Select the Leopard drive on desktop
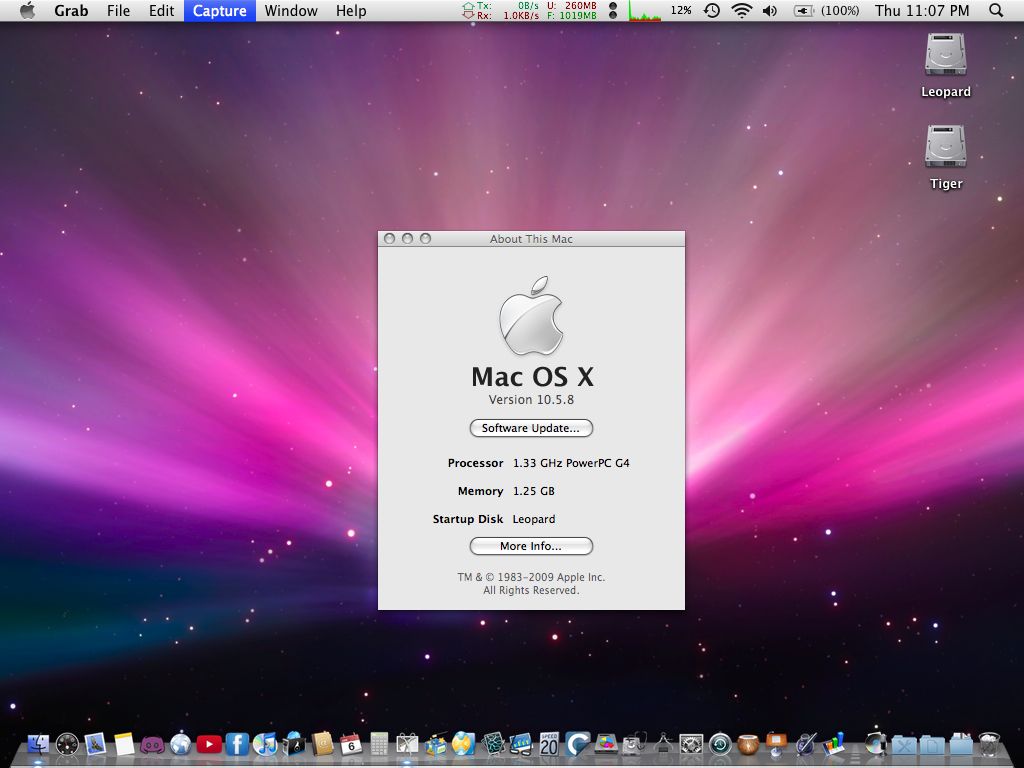The height and width of the screenshot is (768, 1024). pos(946,65)
